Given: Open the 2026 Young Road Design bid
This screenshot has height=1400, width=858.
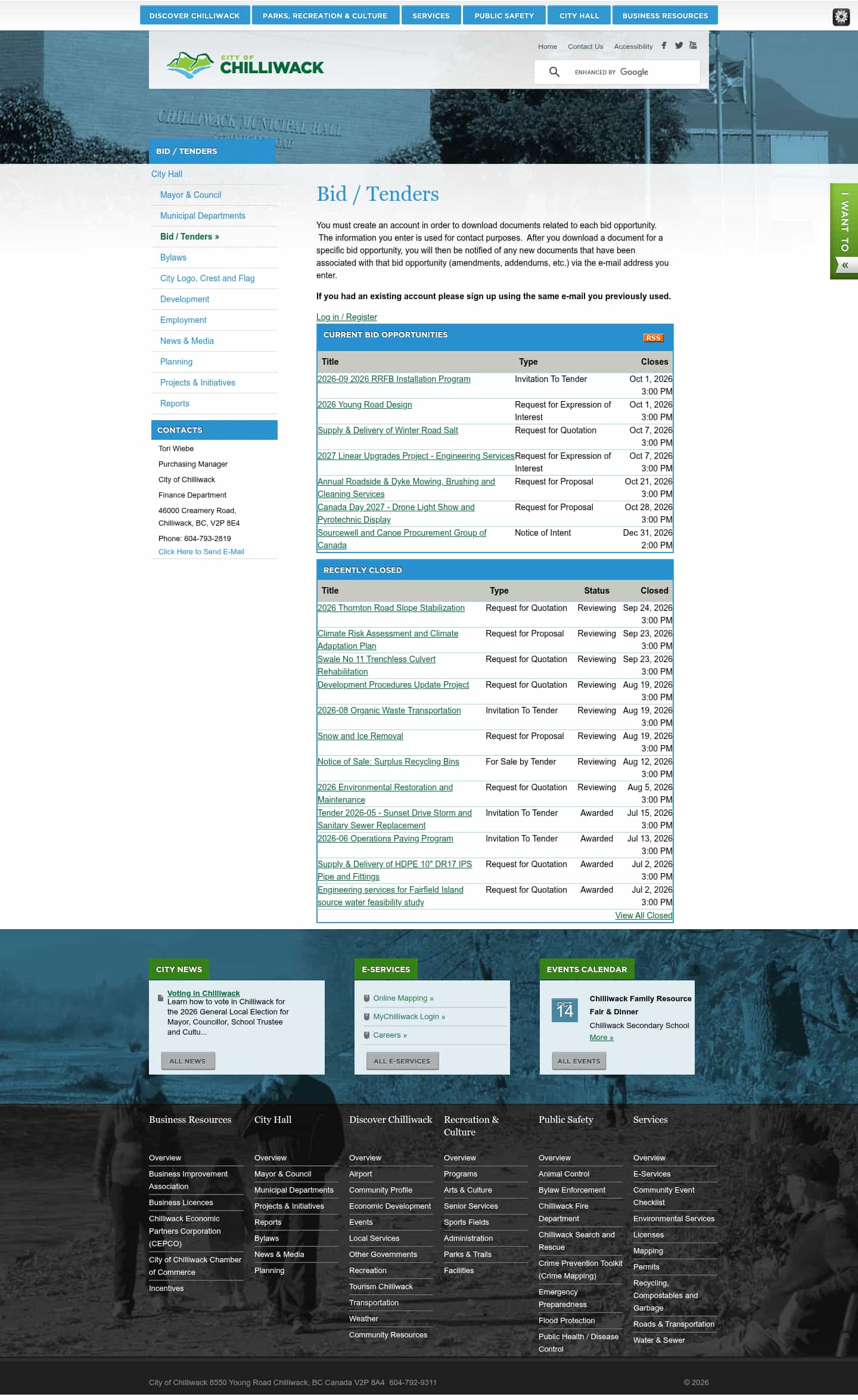Looking at the screenshot, I should [365, 405].
